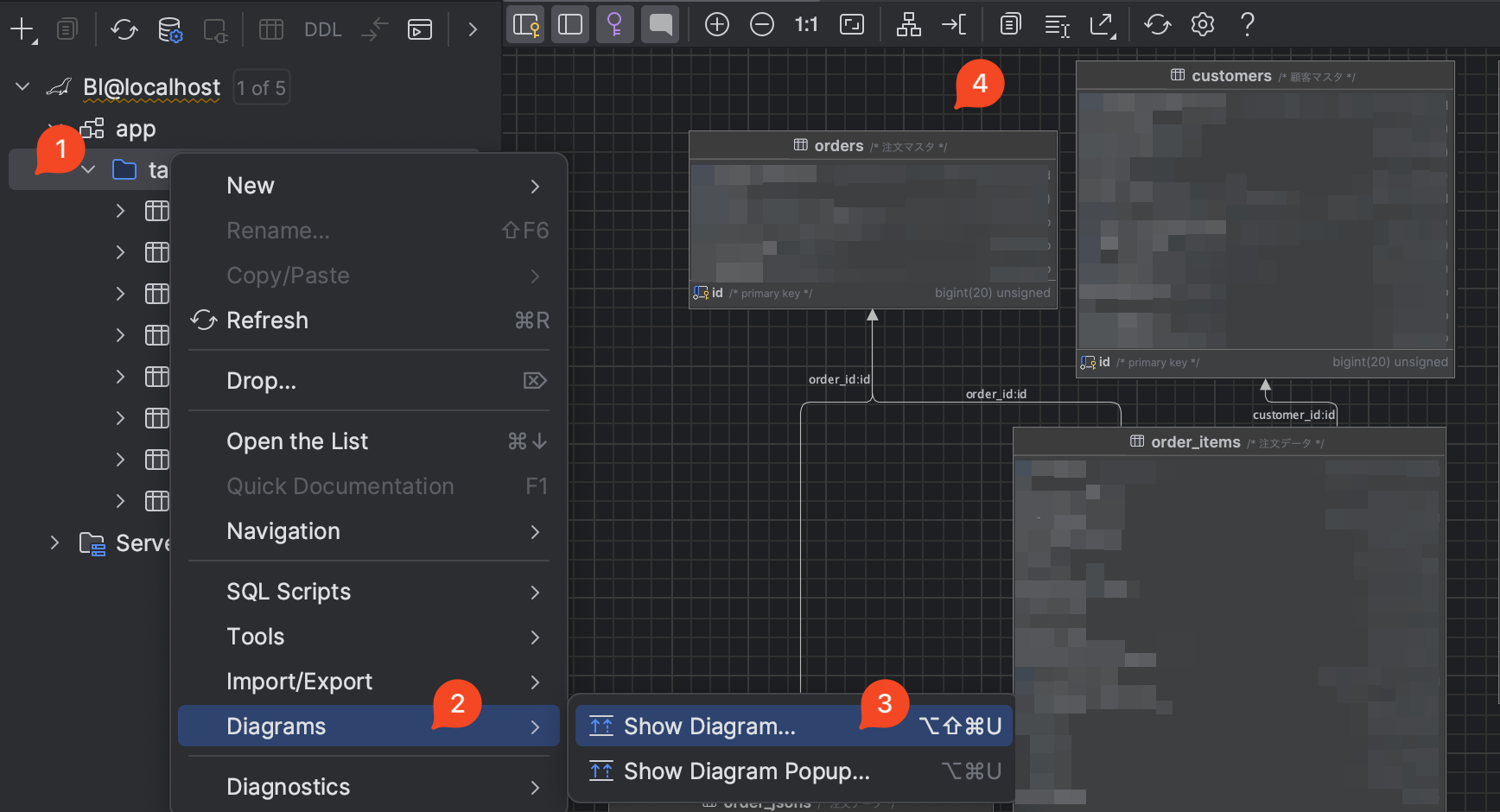Click the export diagram icon
Image resolution: width=1500 pixels, height=812 pixels.
[x=1102, y=24]
